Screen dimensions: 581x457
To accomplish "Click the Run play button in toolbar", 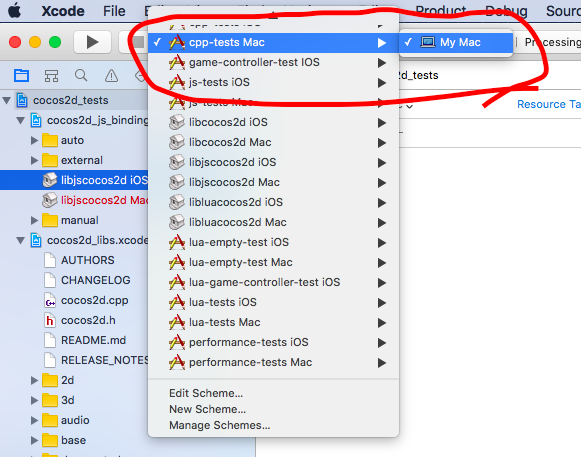I will point(92,42).
